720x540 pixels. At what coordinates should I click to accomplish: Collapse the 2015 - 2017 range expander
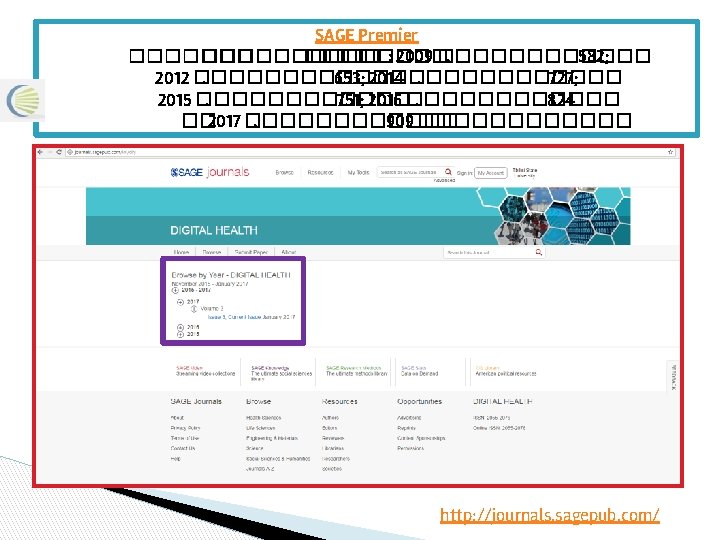[x=175, y=290]
